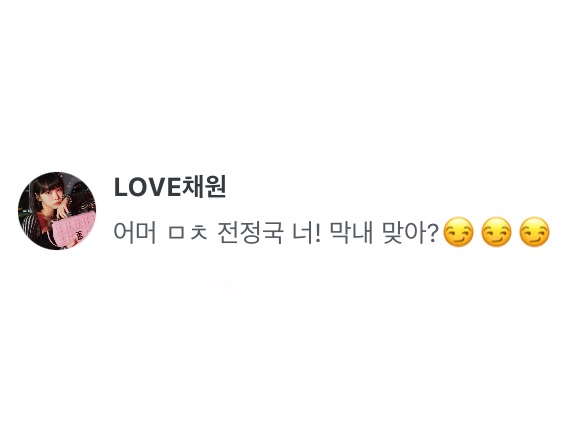The image size is (580, 435).
Task: Click the letter L starting the username
Action: pyautogui.click(x=121, y=188)
